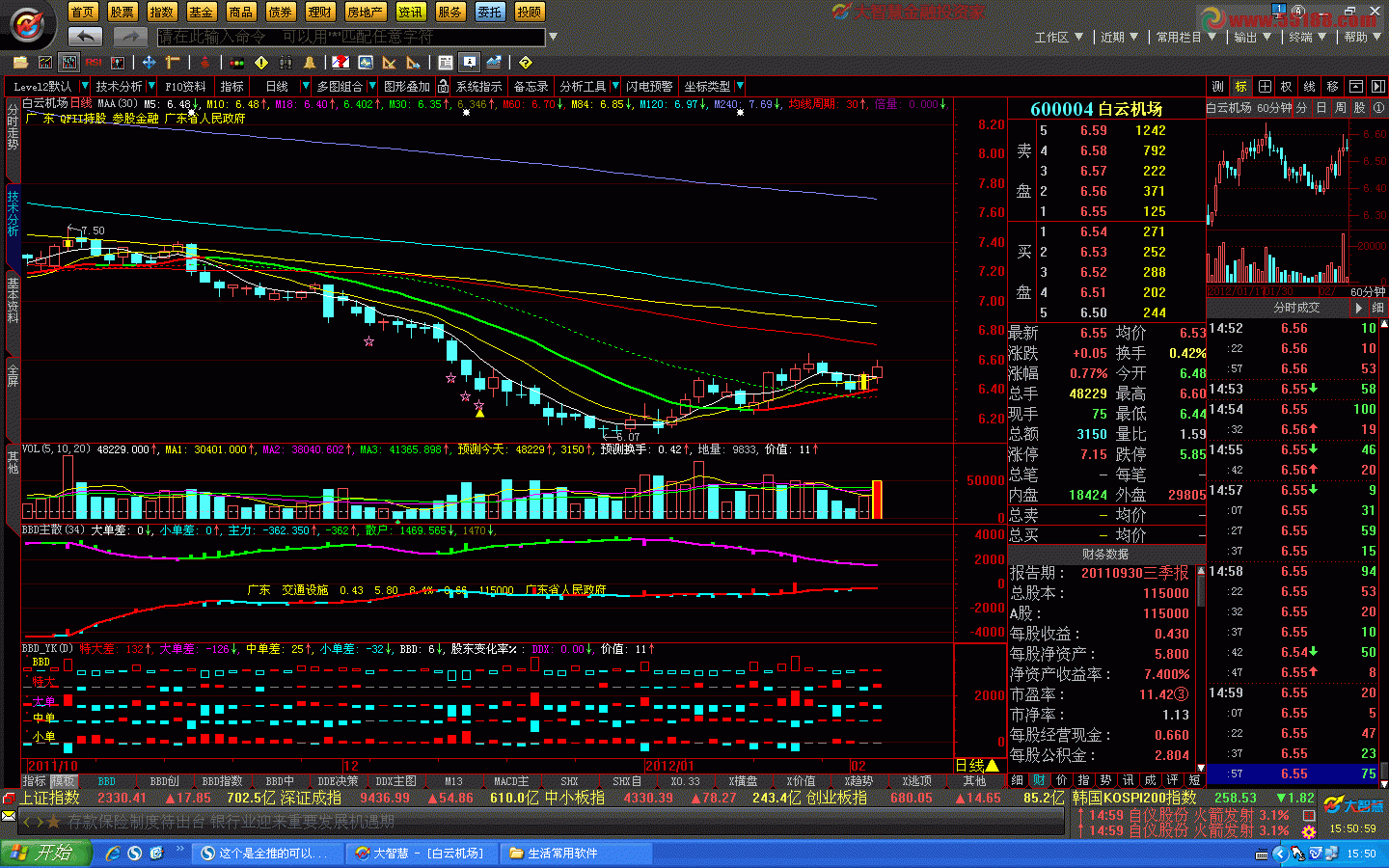Open the command input history dropdown arrow
The image size is (1389, 868).
pyautogui.click(x=553, y=37)
